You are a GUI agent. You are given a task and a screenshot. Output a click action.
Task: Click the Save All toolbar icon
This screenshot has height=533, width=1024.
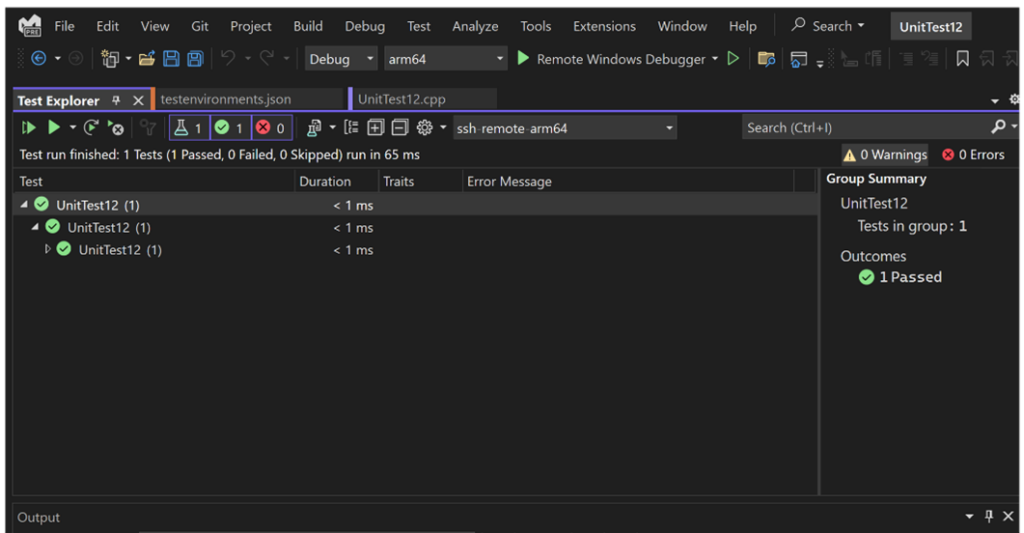[195, 59]
